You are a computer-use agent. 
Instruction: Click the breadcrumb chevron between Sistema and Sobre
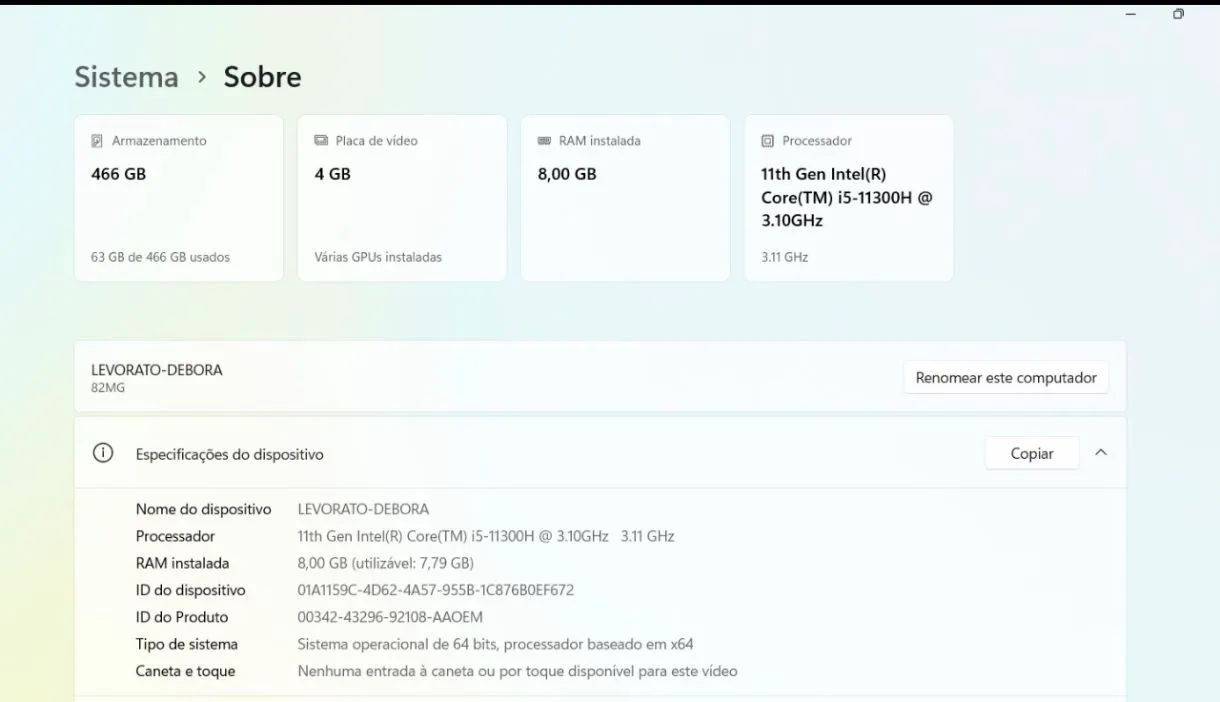[202, 77]
